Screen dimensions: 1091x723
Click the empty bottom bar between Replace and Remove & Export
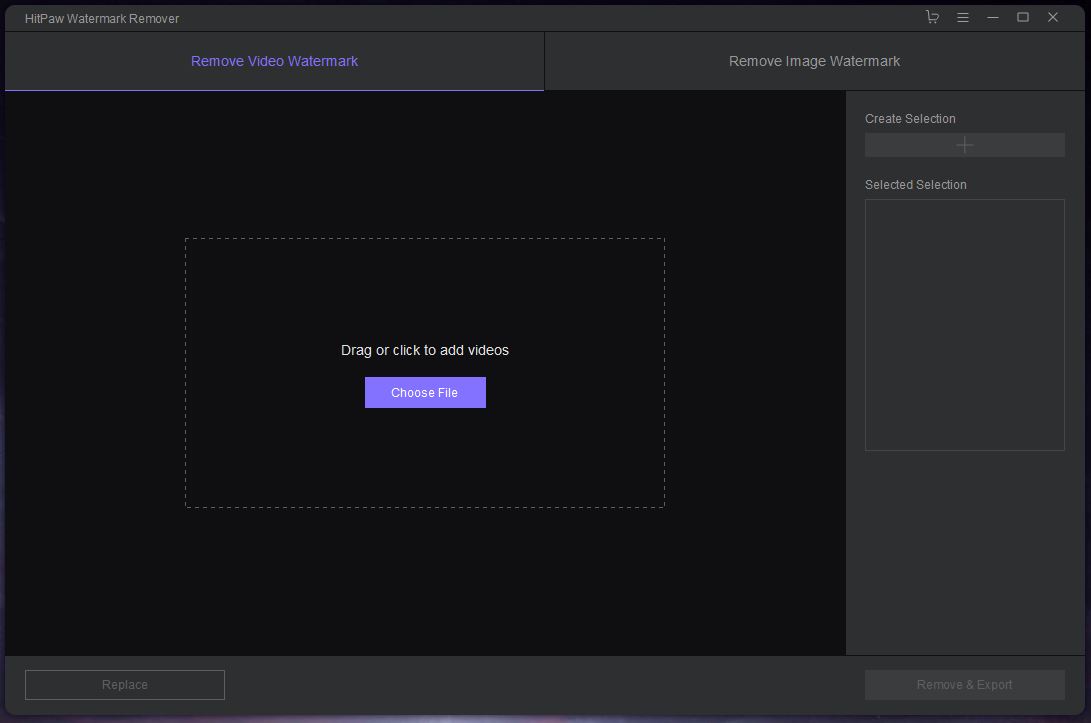click(545, 685)
